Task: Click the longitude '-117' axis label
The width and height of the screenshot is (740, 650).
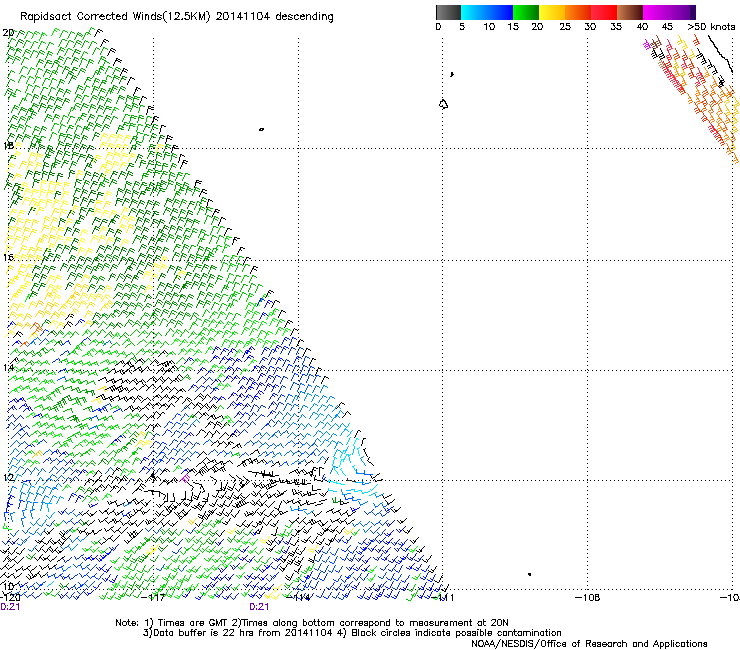Action: coord(154,598)
